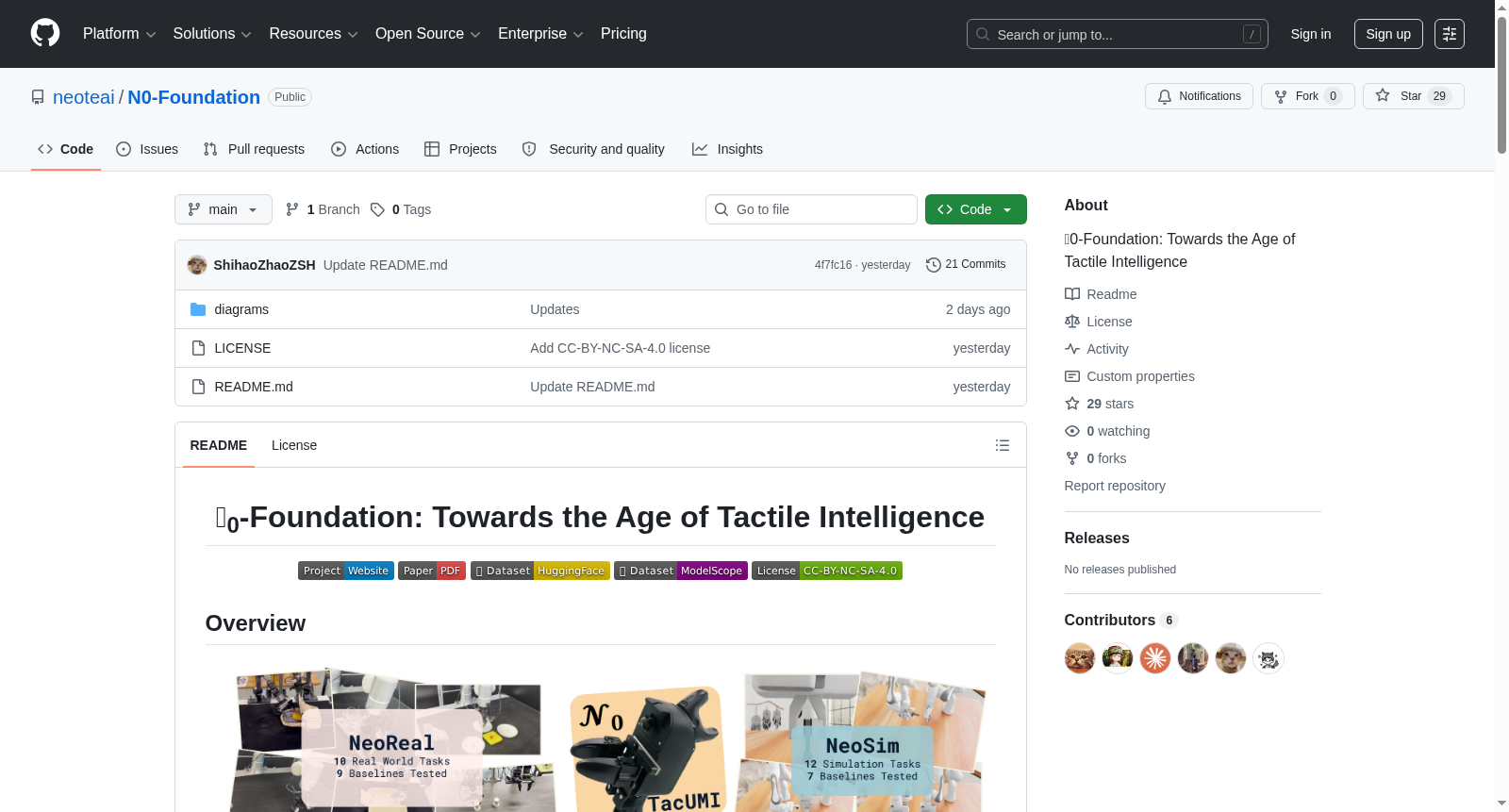Star the N0-Foundation repository

point(1413,96)
